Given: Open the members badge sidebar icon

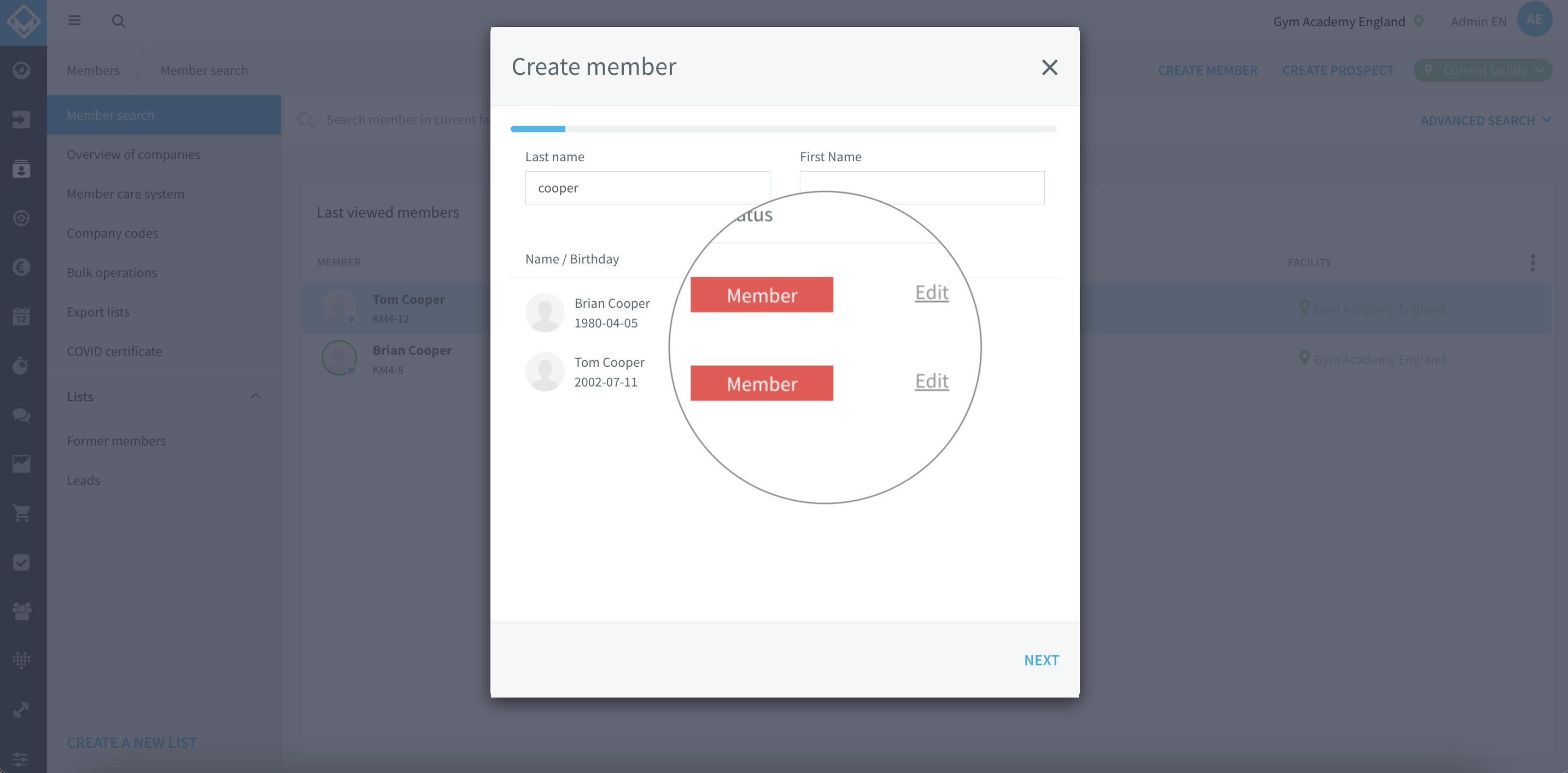Looking at the screenshot, I should 21,168.
